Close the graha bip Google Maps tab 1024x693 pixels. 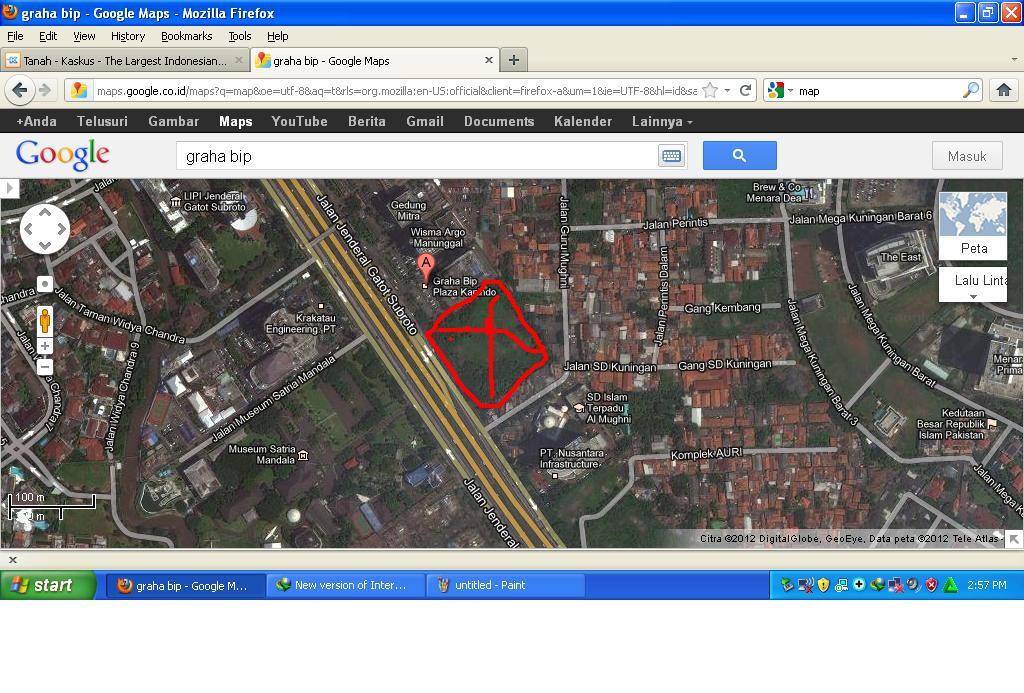488,60
